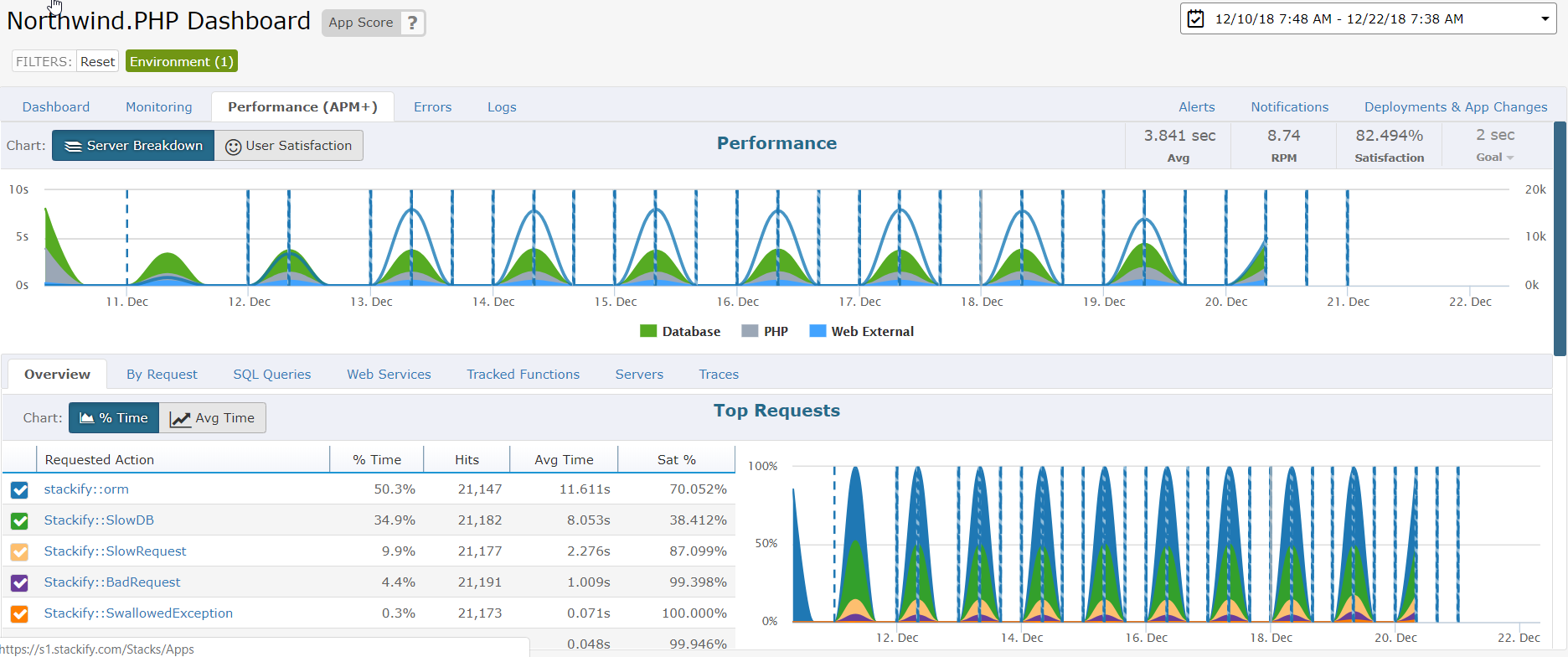This screenshot has width=1568, height=657.
Task: Click the % Time area chart icon
Action: 87,418
